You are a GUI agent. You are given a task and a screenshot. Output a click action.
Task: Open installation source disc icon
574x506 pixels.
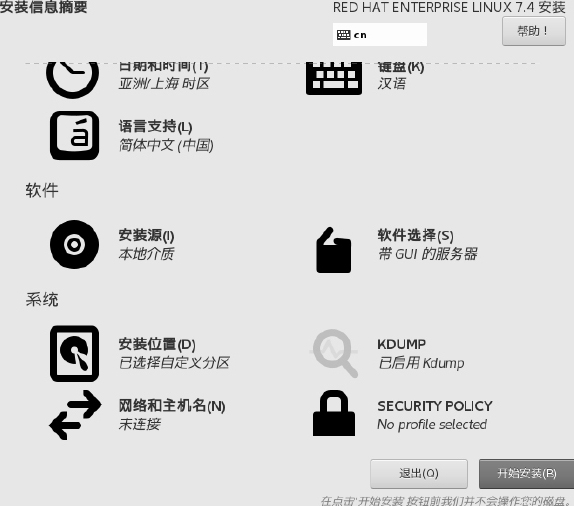74,244
